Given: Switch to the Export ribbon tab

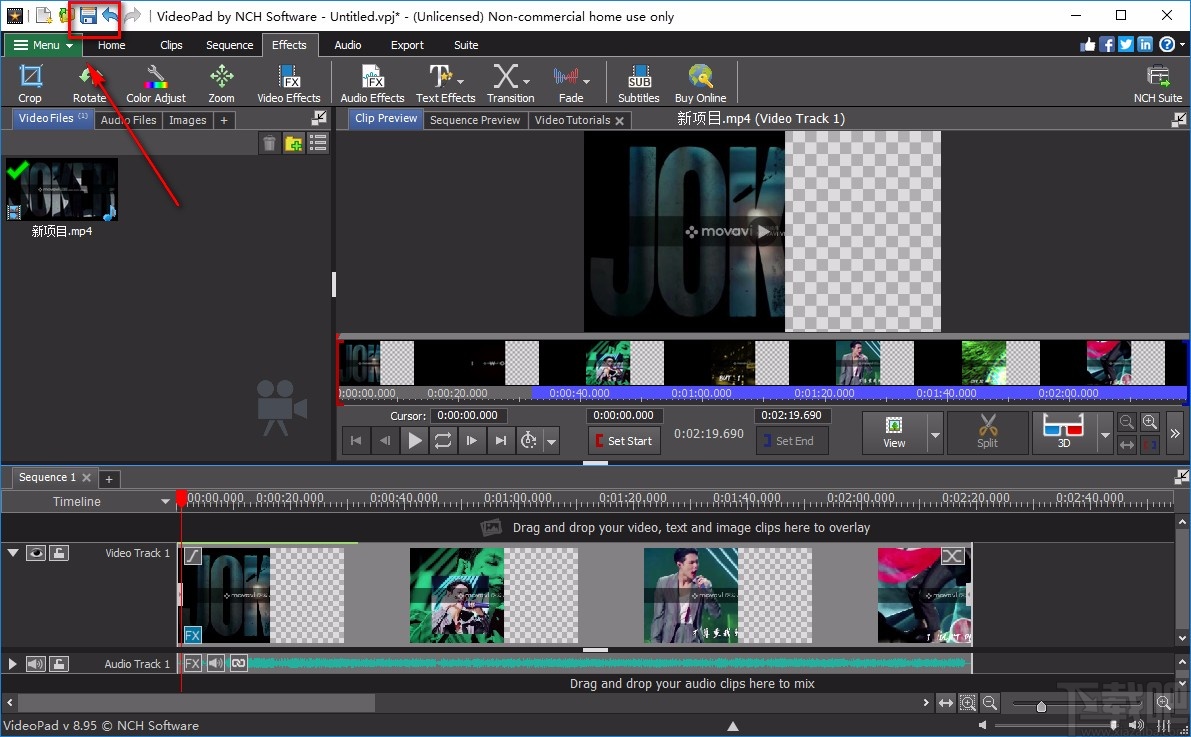Looking at the screenshot, I should [x=407, y=45].
